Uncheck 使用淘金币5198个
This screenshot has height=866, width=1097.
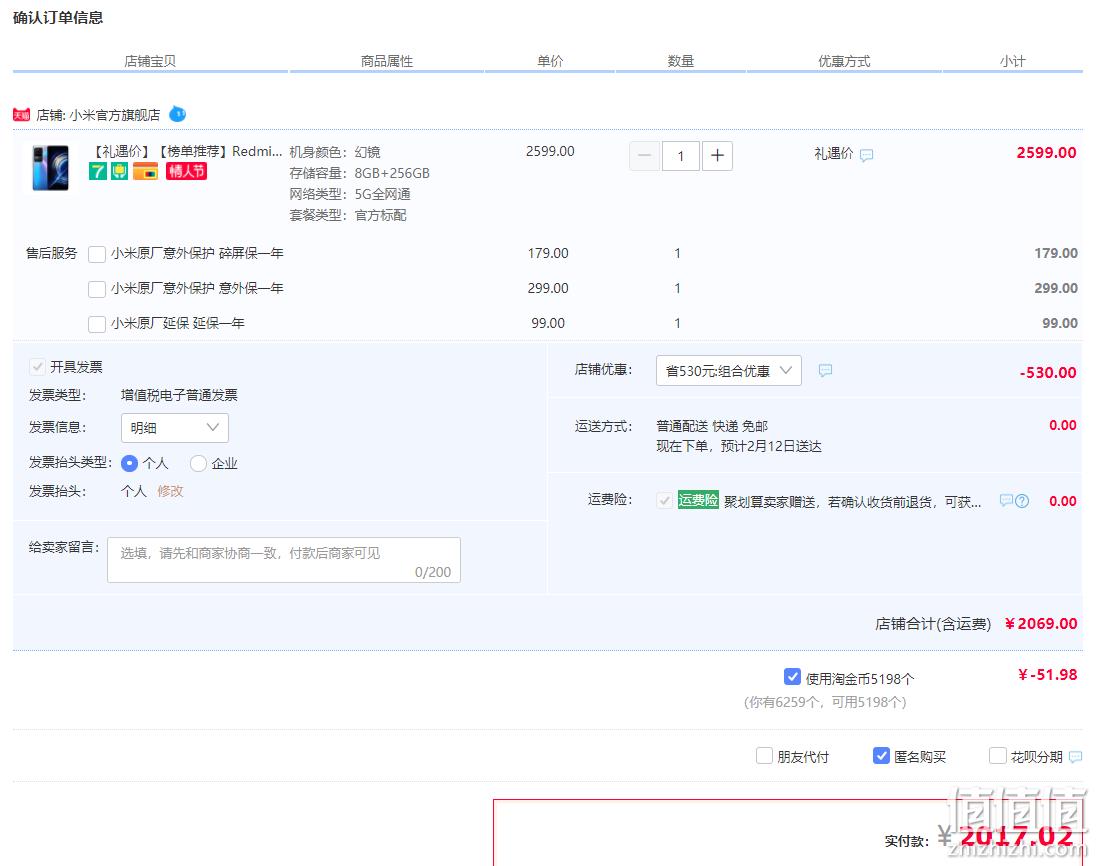point(792,676)
